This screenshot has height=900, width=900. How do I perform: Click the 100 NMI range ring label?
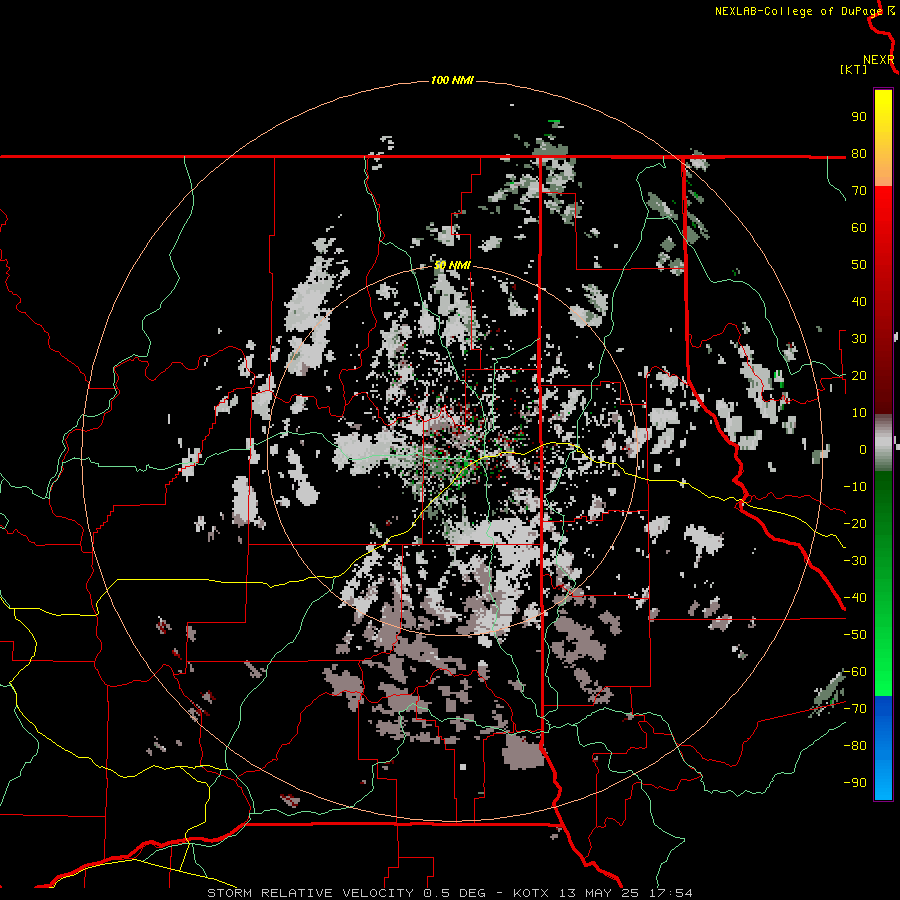452,80
